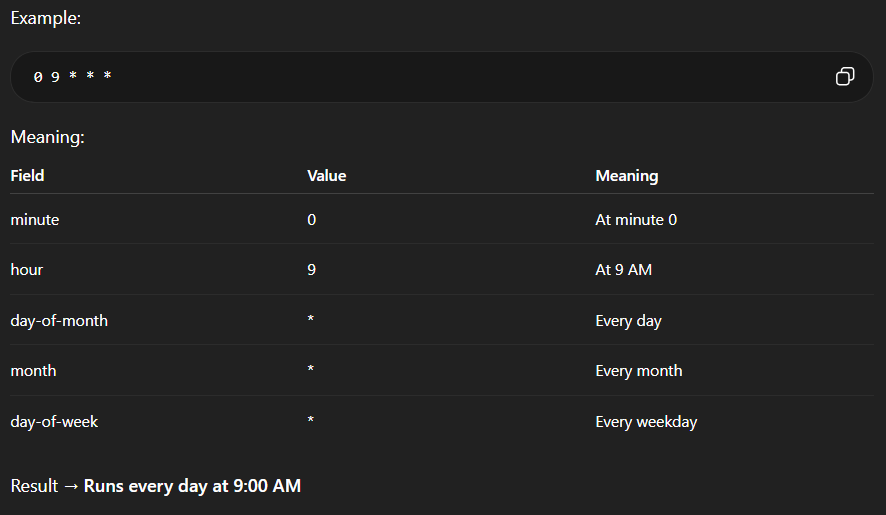886x515 pixels.
Task: Click the value 9 in the hour row
Action: coord(312,270)
